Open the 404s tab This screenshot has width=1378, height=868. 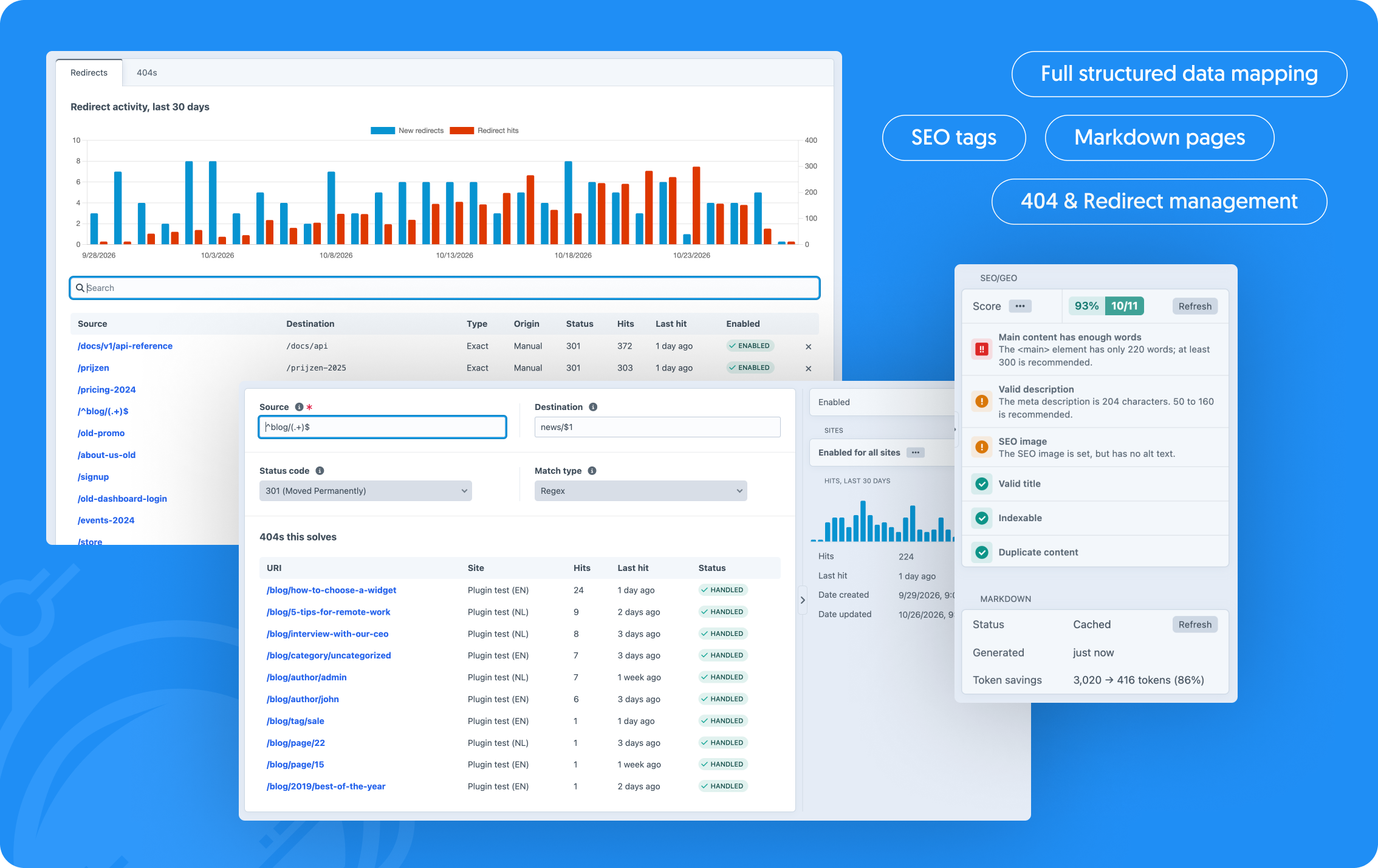click(146, 73)
